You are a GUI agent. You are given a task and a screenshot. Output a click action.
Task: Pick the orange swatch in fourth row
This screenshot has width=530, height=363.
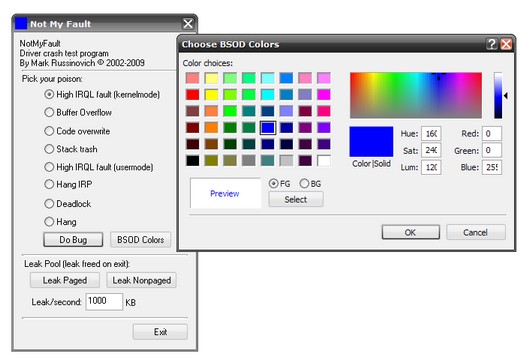click(211, 128)
